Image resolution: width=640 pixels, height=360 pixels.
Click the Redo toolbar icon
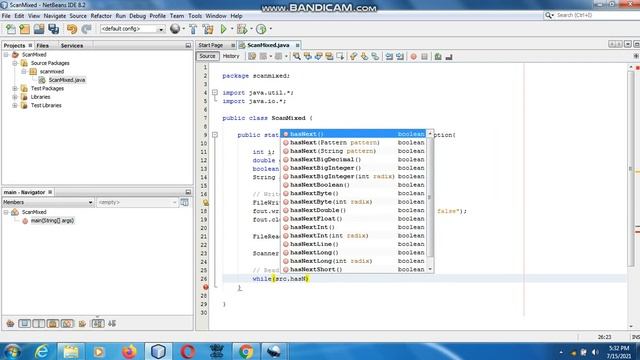(x=86, y=29)
